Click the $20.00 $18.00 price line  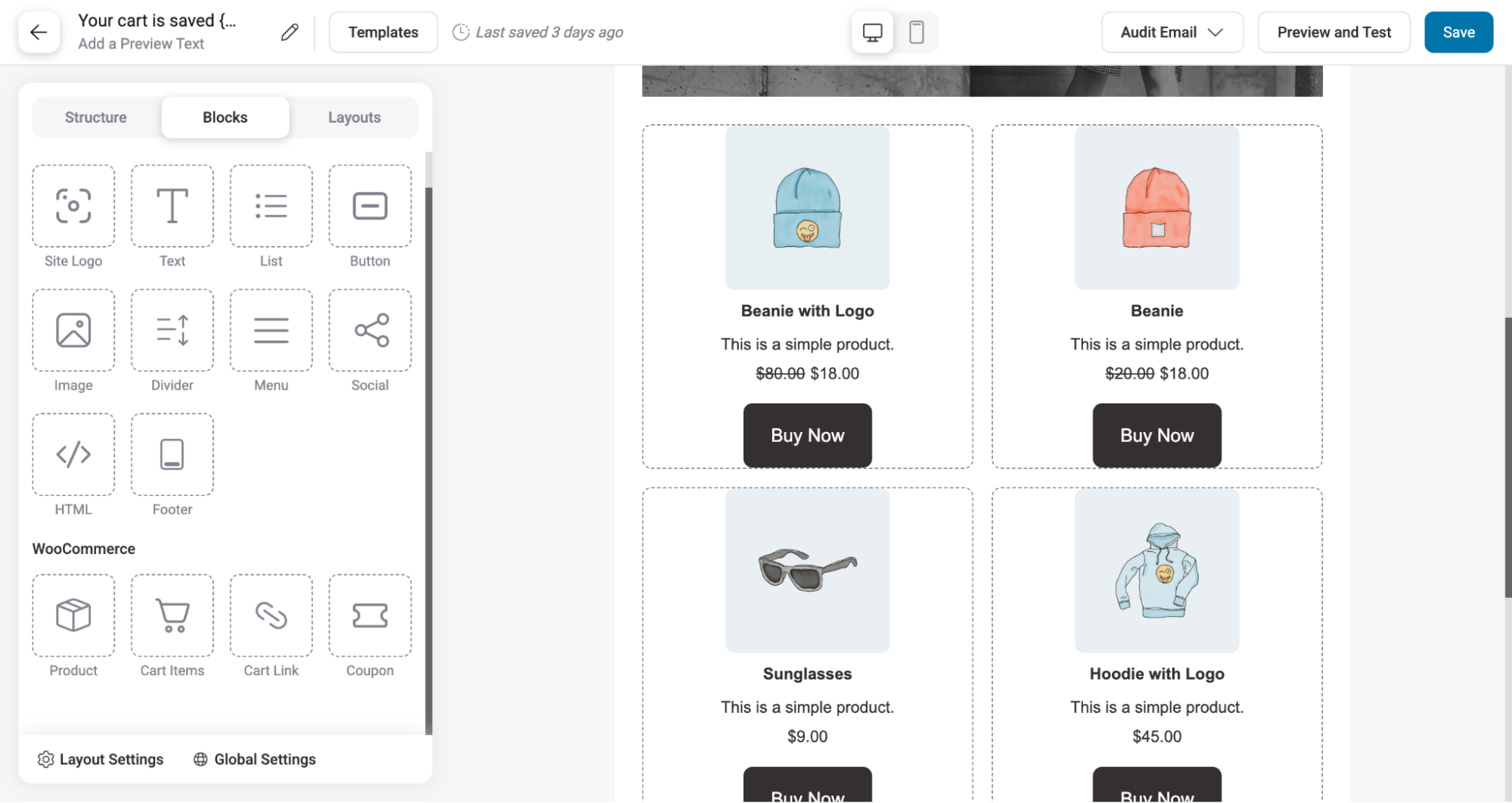[1157, 373]
